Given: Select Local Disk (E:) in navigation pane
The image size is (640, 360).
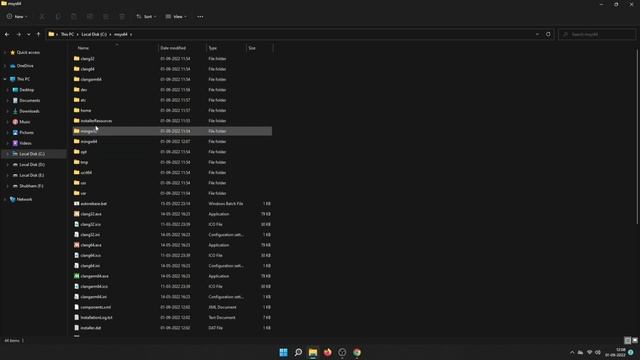Looking at the screenshot, I should click(x=31, y=175).
